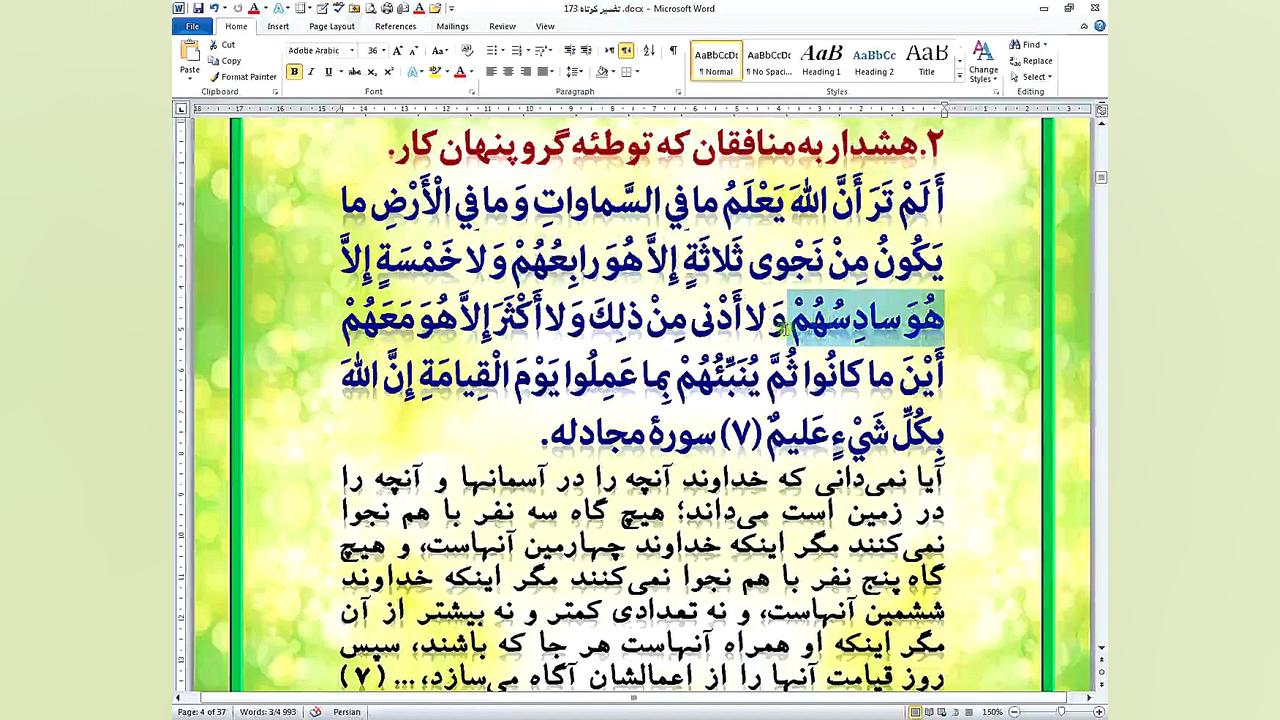Screen dimensions: 1280x720
Task: Select the Format Painter icon
Action: point(213,76)
